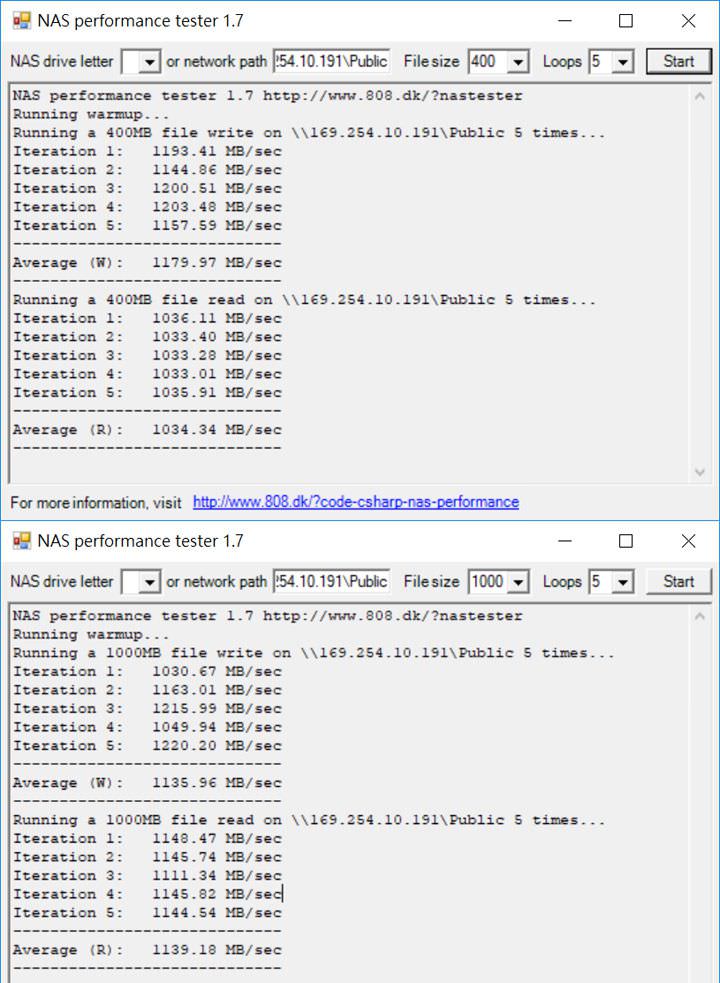Click read average 1139.18 MB/sec line

pos(147,950)
